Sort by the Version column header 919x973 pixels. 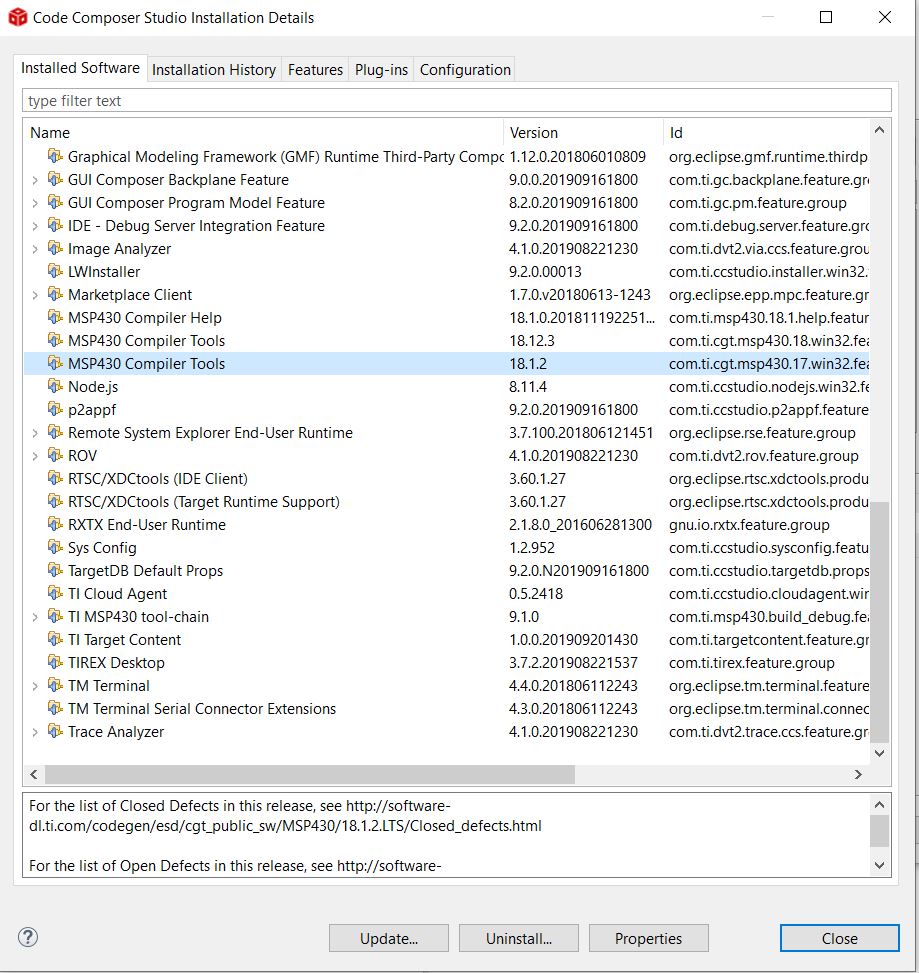pyautogui.click(x=583, y=132)
